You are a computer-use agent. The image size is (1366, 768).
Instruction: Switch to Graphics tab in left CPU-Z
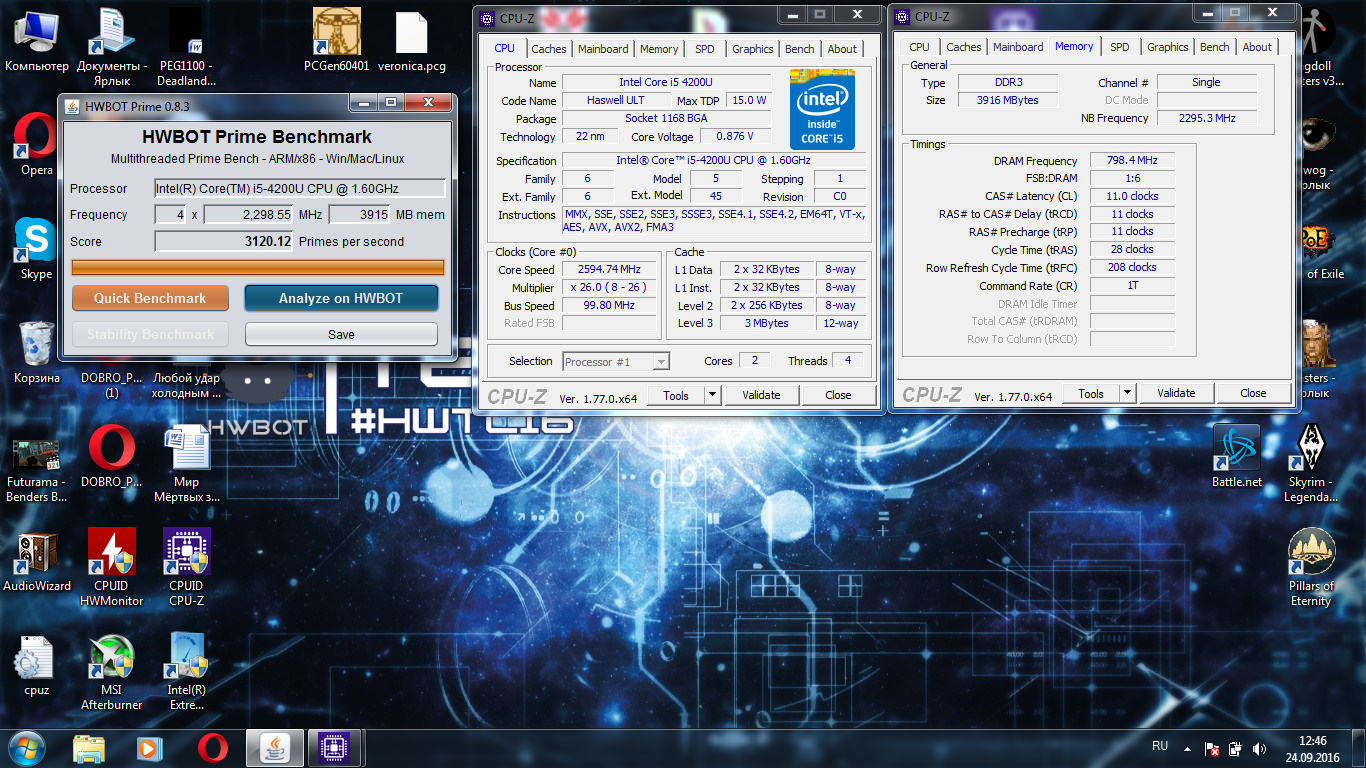(752, 49)
